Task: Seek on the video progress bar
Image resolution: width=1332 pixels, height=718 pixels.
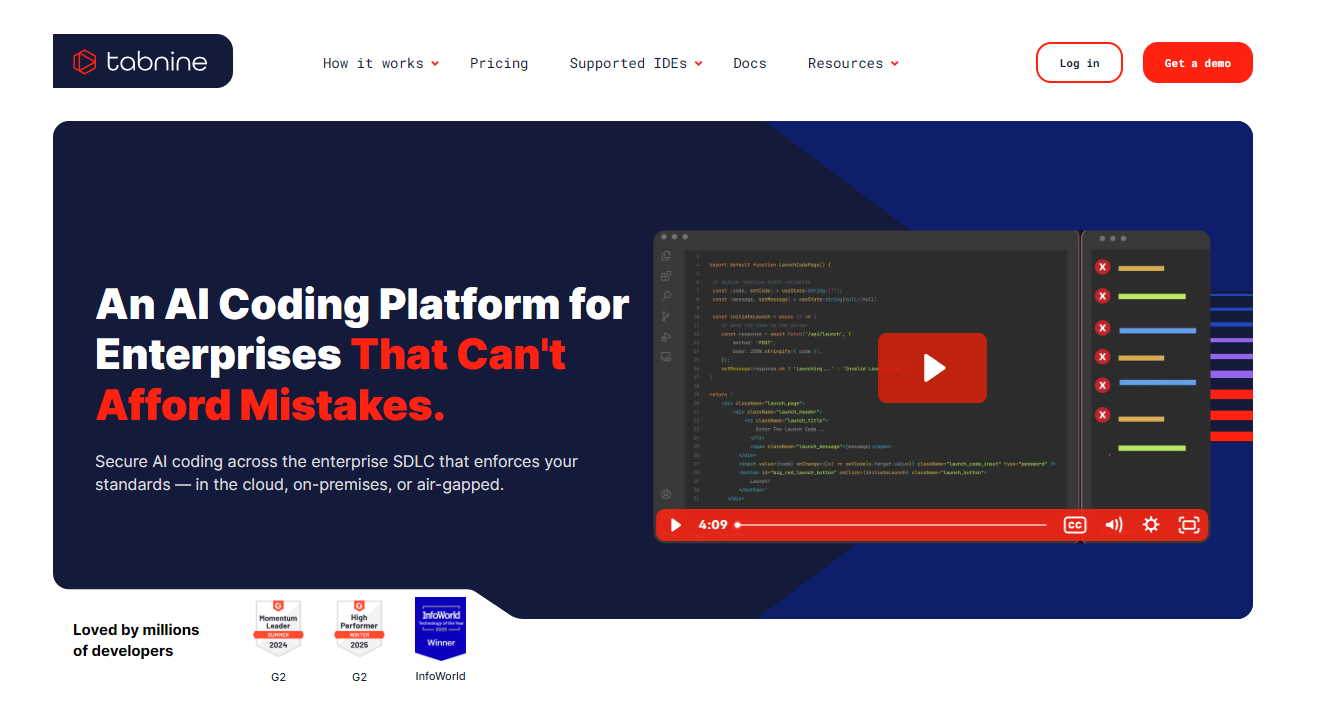Action: coord(891,525)
